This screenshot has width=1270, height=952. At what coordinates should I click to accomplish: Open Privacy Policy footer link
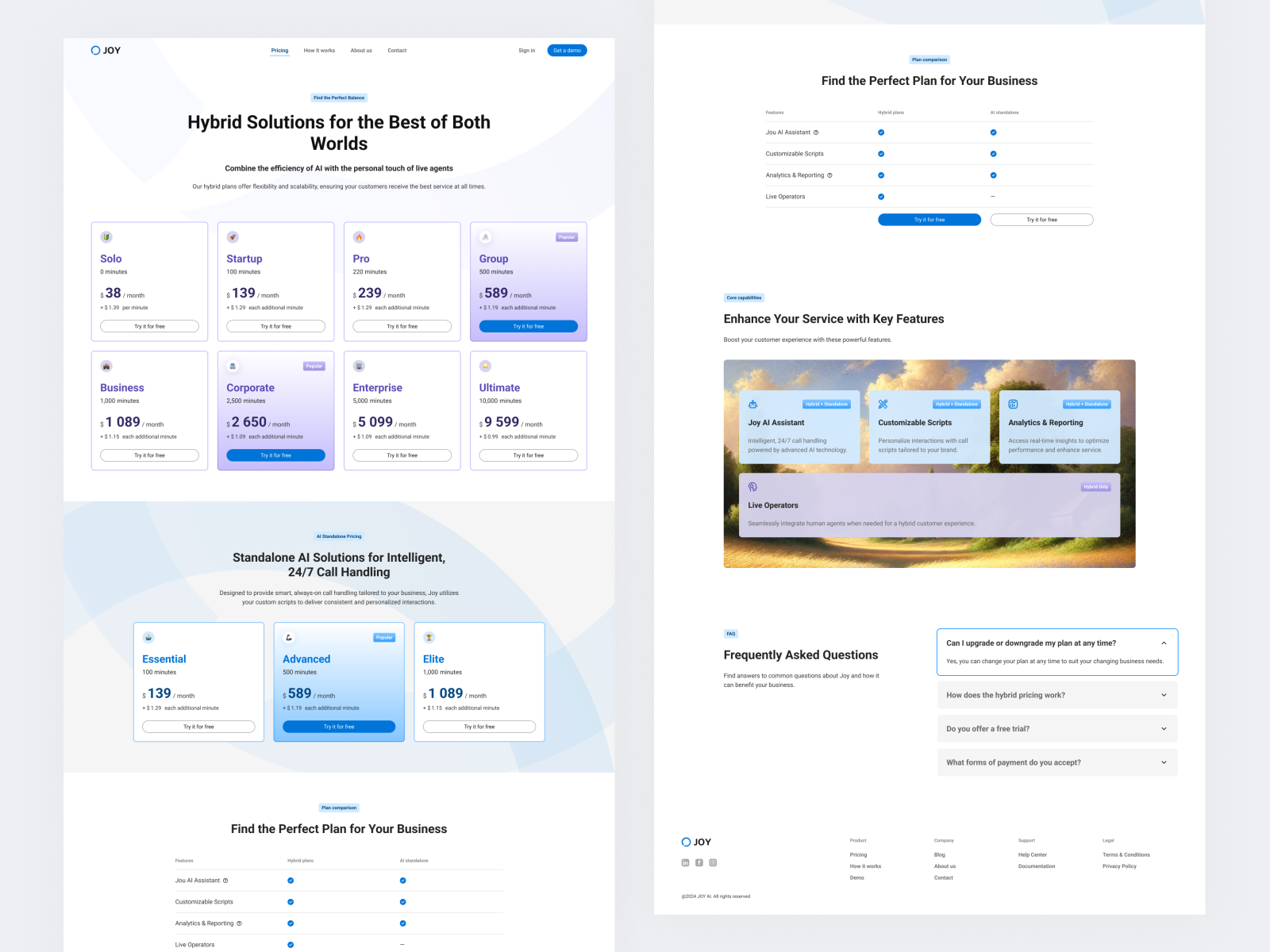(1119, 866)
